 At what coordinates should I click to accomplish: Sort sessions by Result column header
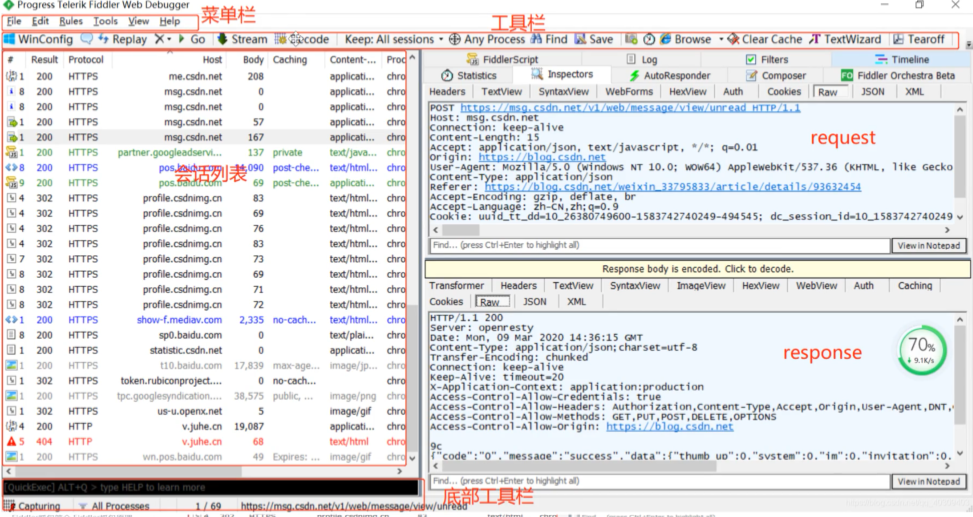pos(45,60)
